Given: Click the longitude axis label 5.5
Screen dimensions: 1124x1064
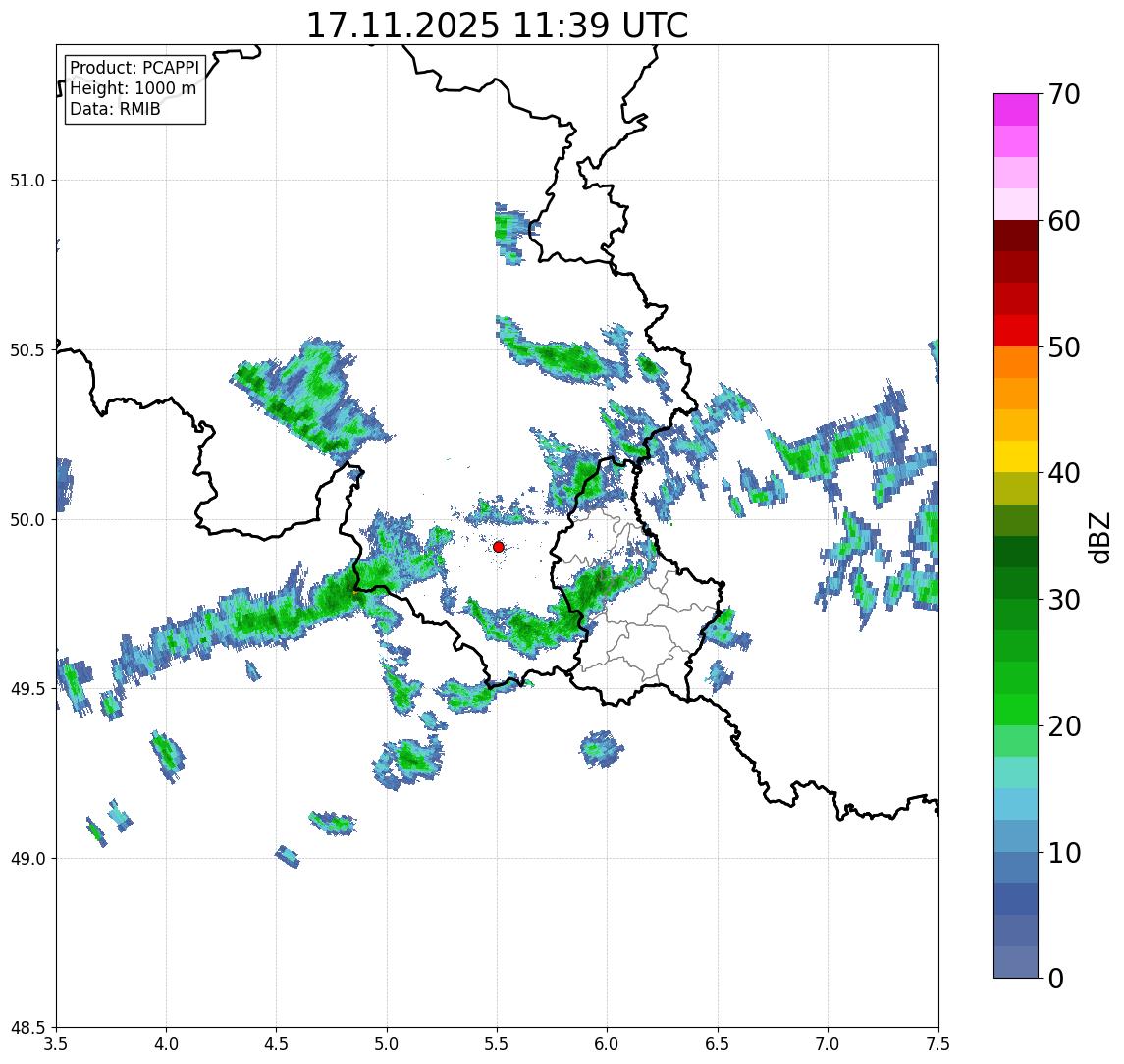Looking at the screenshot, I should 498,1044.
